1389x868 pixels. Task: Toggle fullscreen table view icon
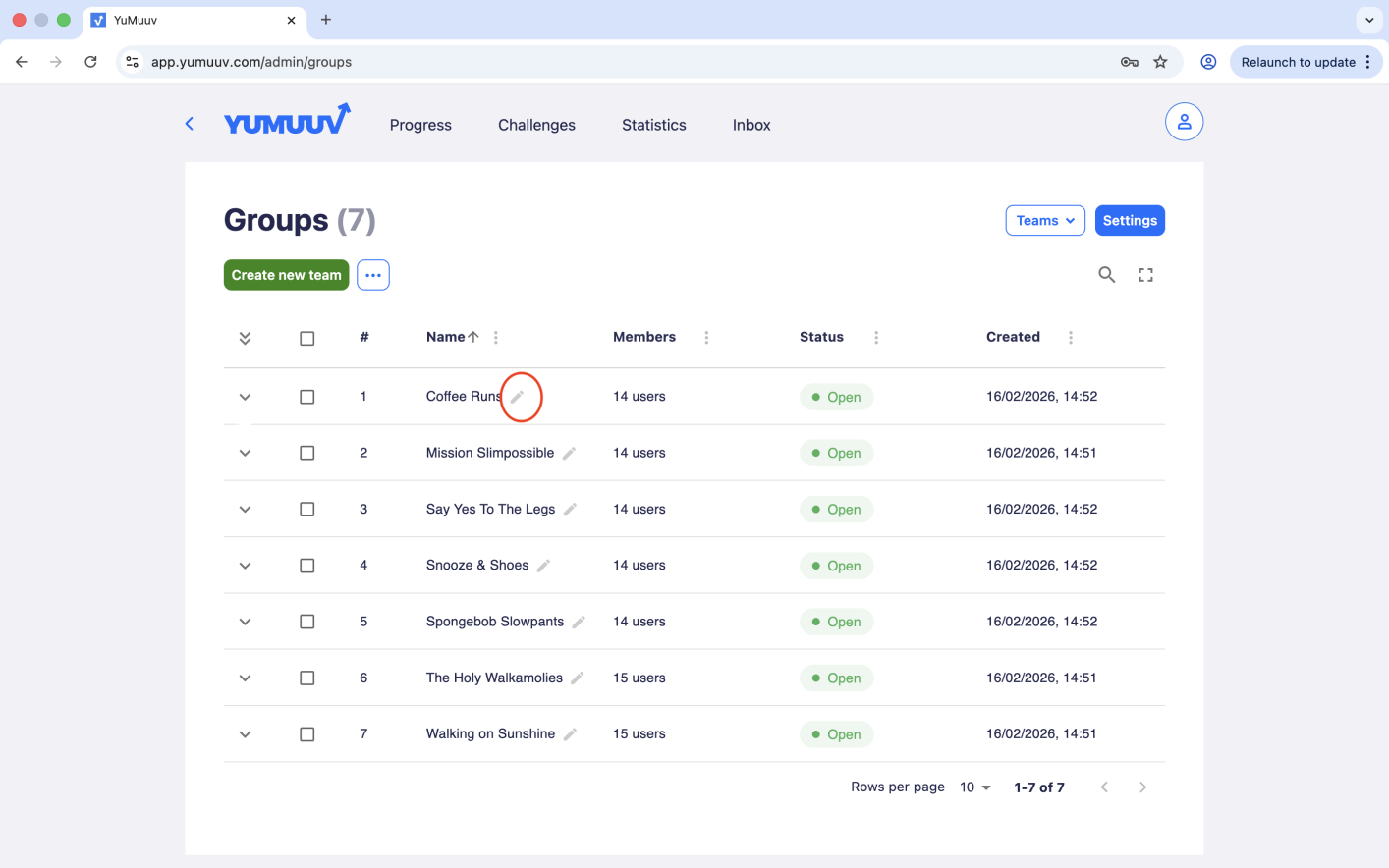coord(1145,275)
